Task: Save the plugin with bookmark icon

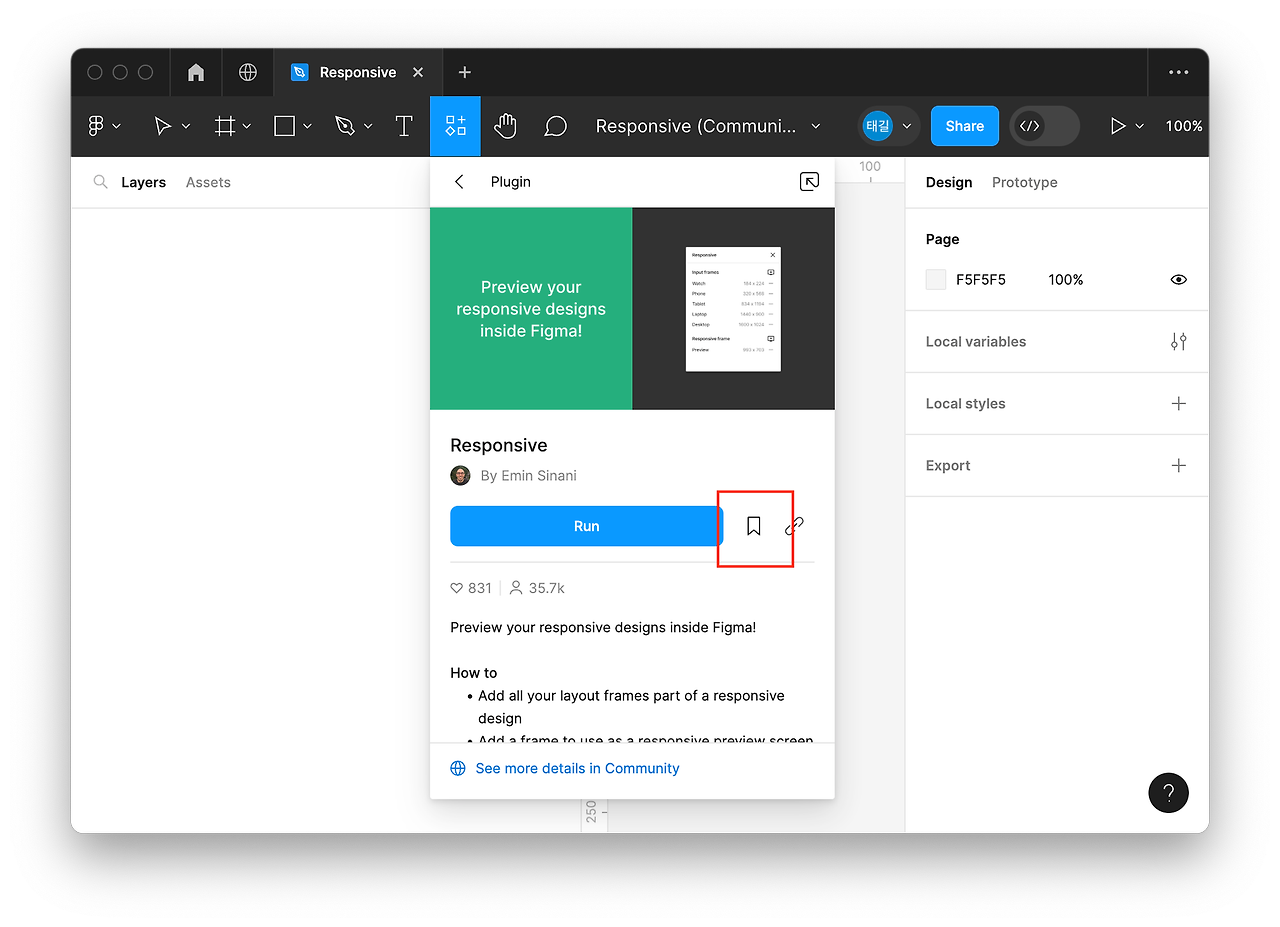Action: pos(754,526)
